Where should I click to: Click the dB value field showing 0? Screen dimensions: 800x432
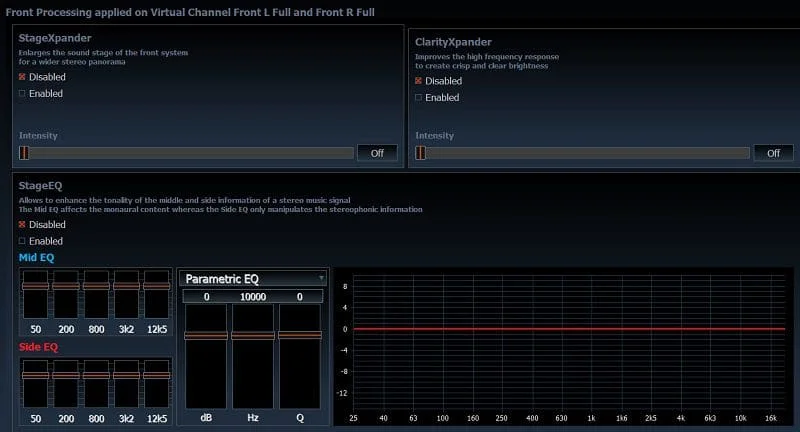coord(207,297)
